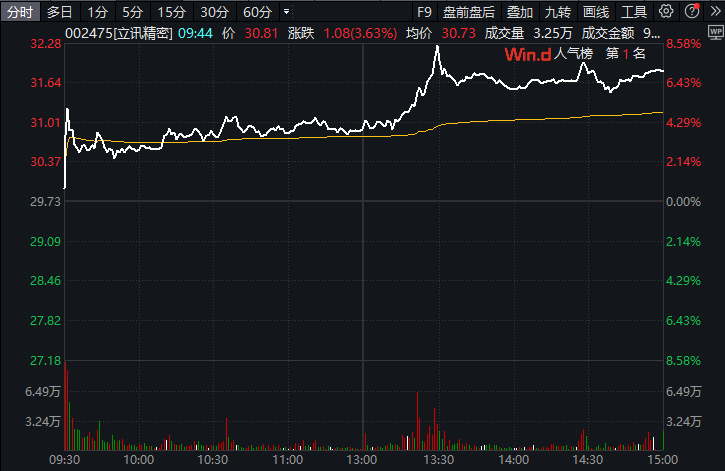The width and height of the screenshot is (725, 471).
Task: Click the 人气榜 第1名 link
Action: pos(600,54)
